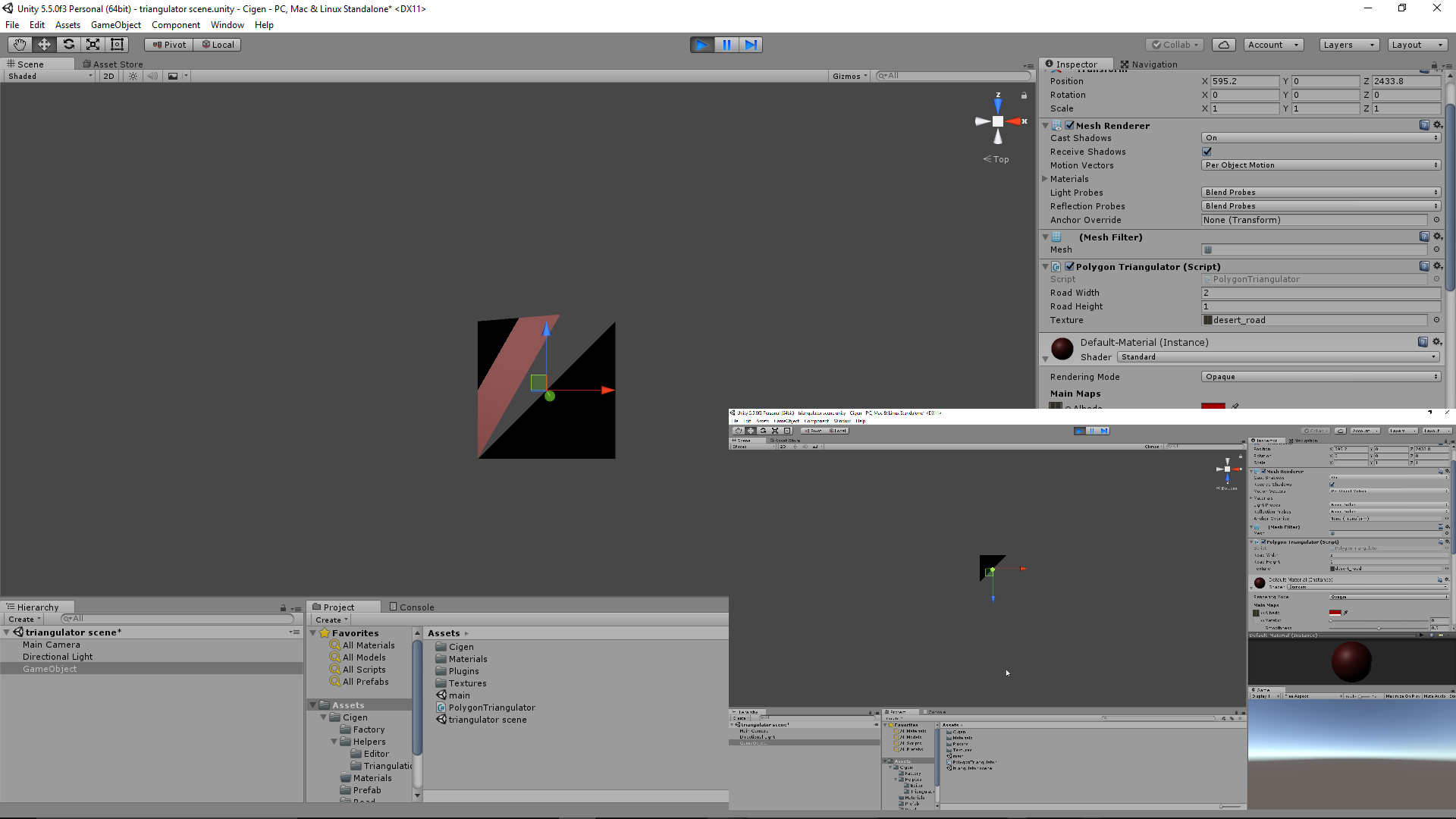
Task: Open Mesh Filter settings gear
Action: click(1437, 237)
